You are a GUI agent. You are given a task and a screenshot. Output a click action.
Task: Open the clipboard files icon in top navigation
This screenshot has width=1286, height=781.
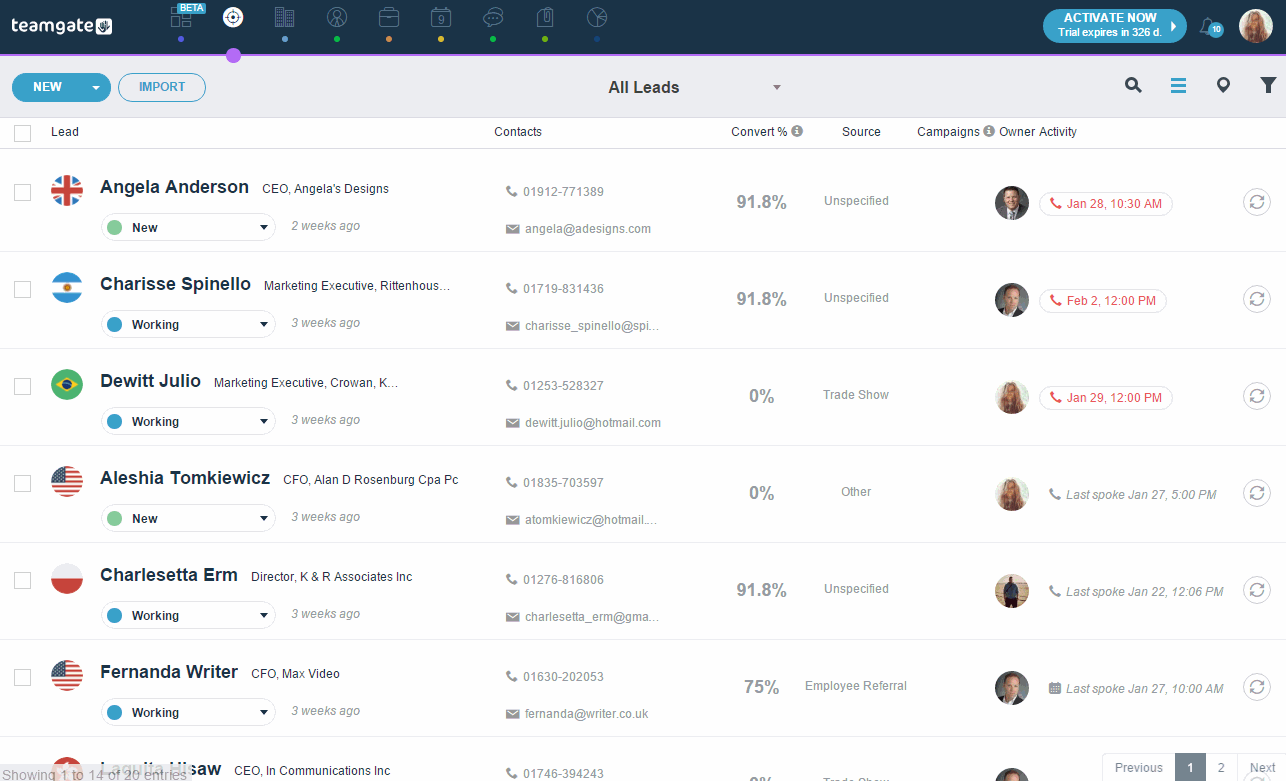(545, 18)
